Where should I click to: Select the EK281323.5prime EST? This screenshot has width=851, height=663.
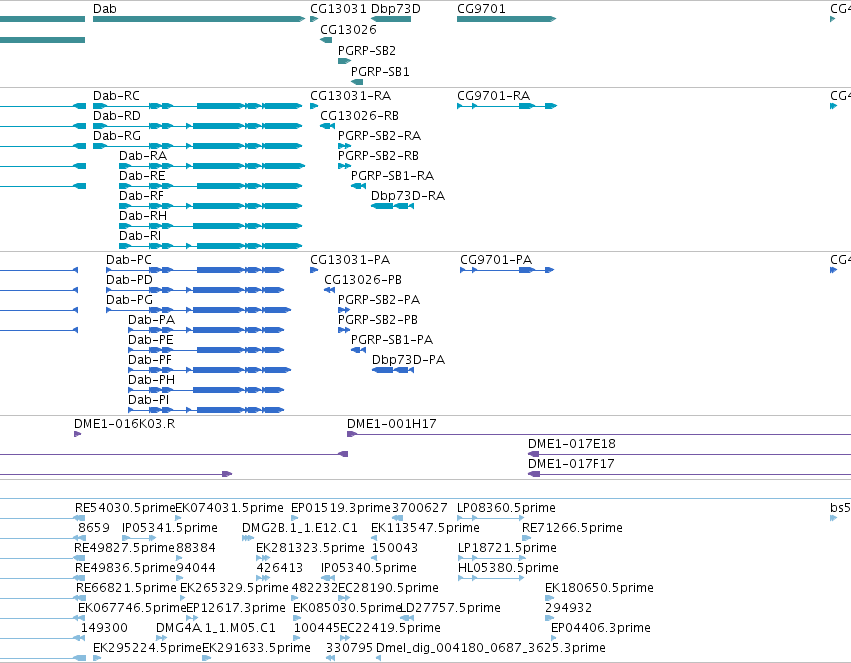263,558
